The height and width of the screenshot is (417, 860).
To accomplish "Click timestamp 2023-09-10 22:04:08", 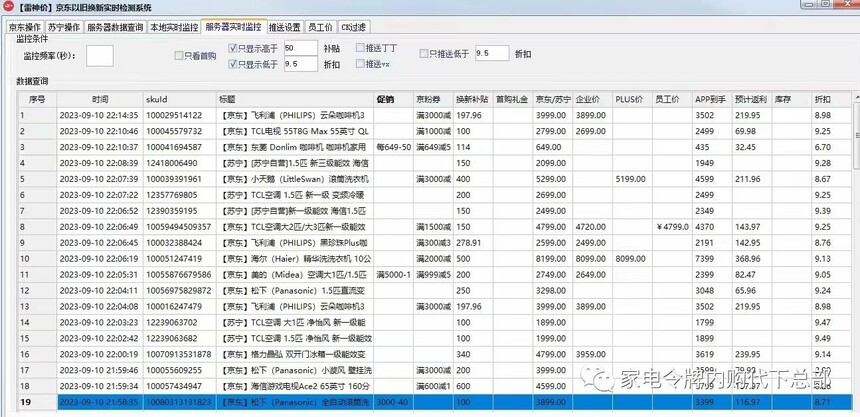I will pyautogui.click(x=100, y=306).
